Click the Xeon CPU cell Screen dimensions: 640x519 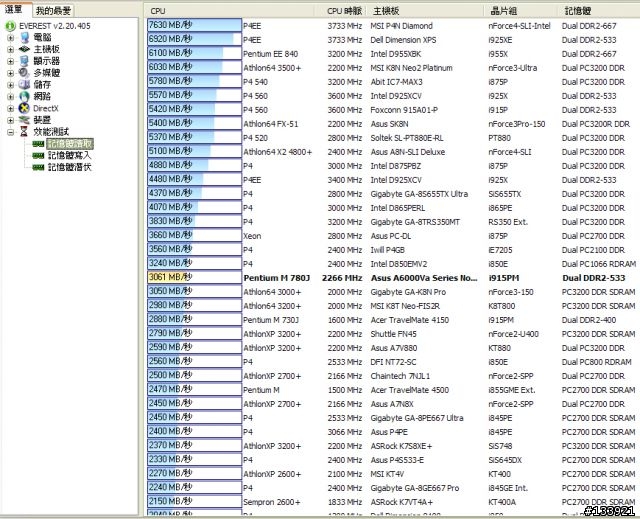(x=252, y=236)
